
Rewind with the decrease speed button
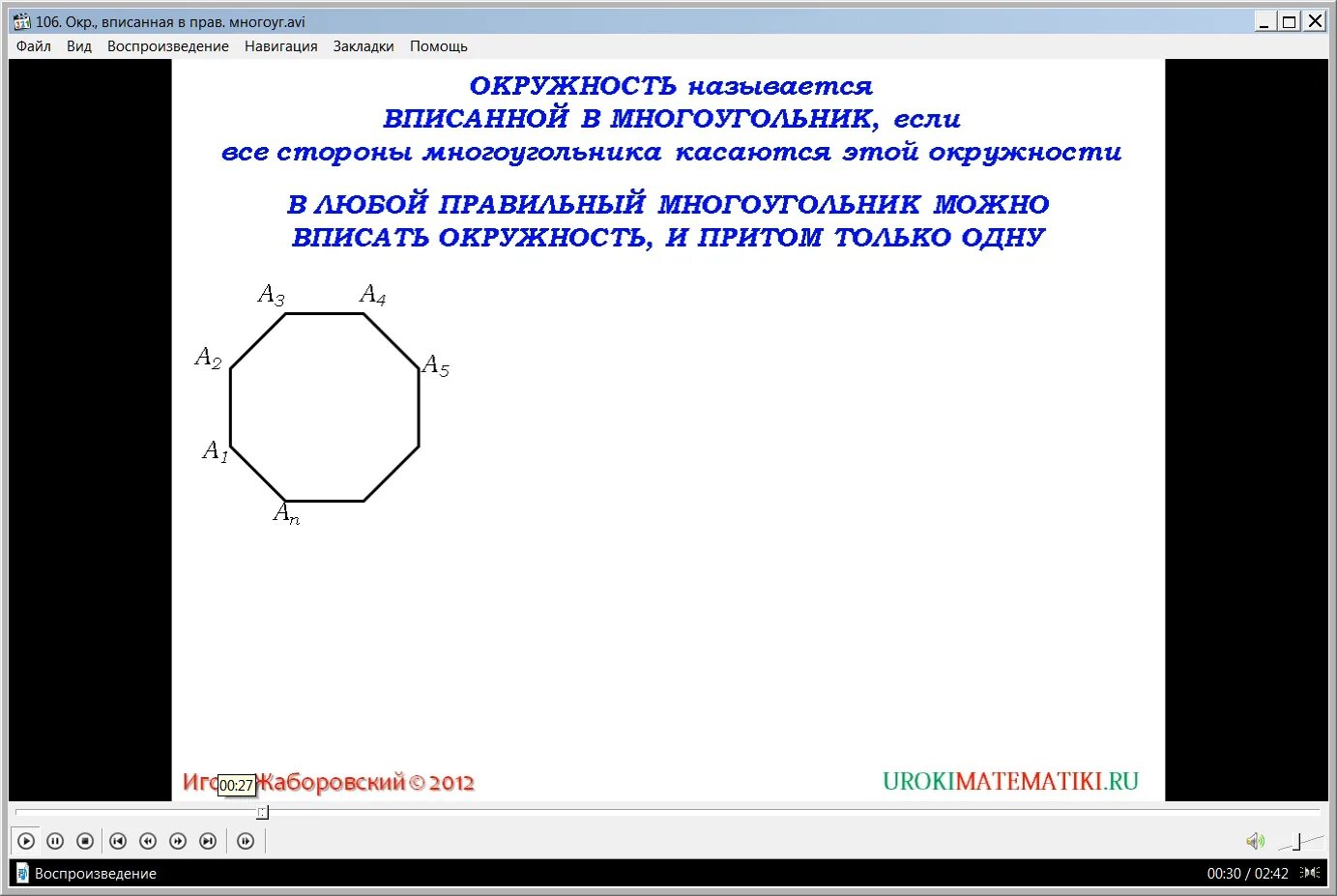pos(148,841)
